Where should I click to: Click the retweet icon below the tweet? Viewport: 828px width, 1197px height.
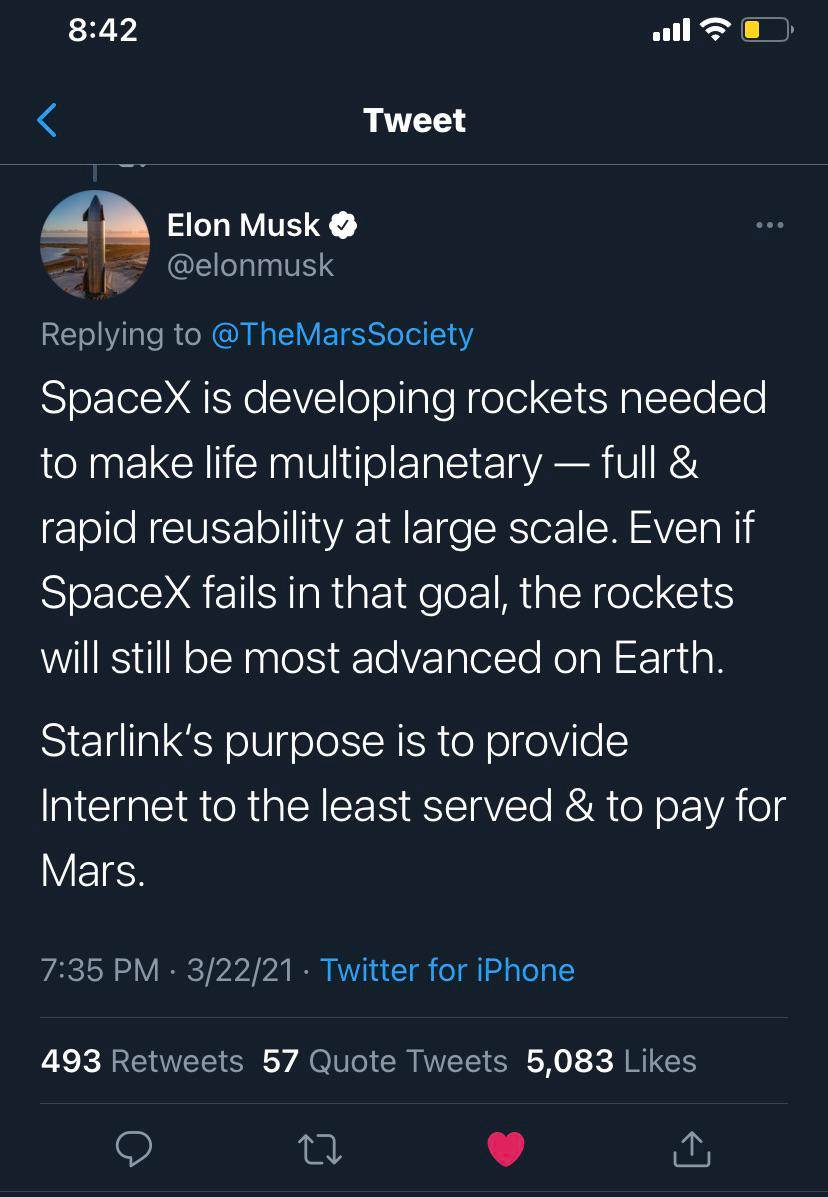pyautogui.click(x=320, y=1149)
